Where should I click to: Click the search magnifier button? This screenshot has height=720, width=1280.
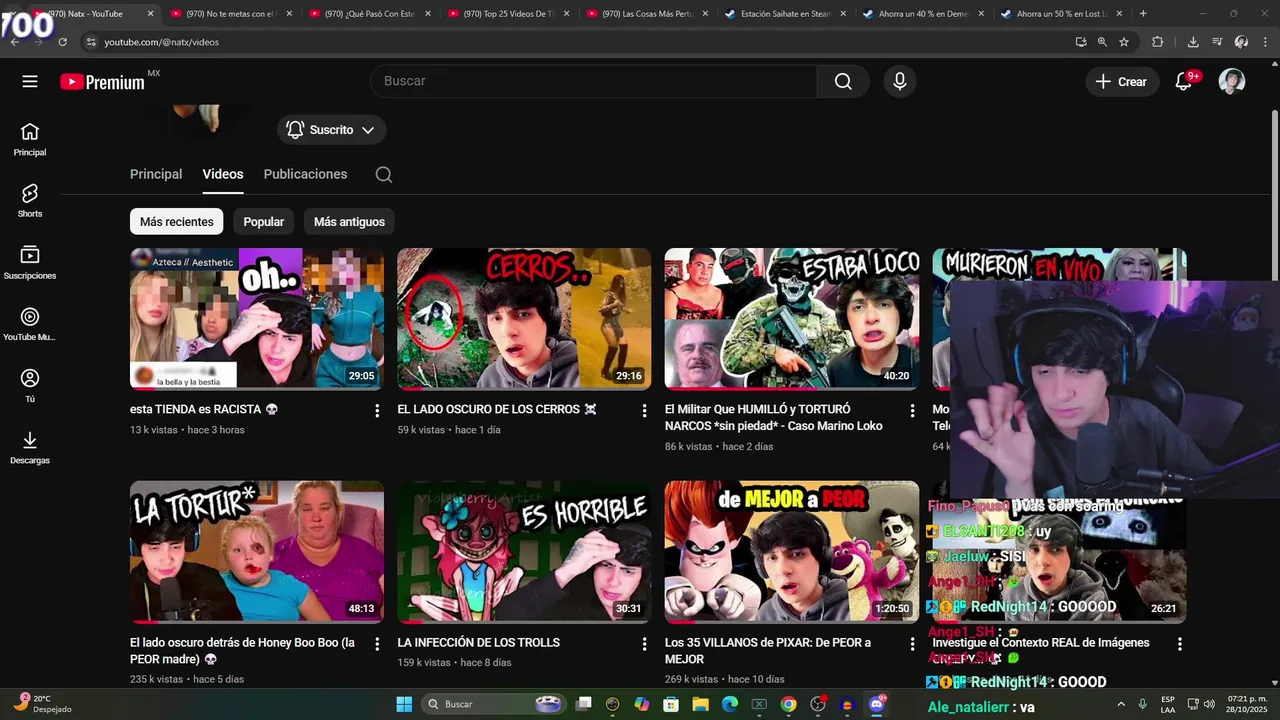[843, 82]
